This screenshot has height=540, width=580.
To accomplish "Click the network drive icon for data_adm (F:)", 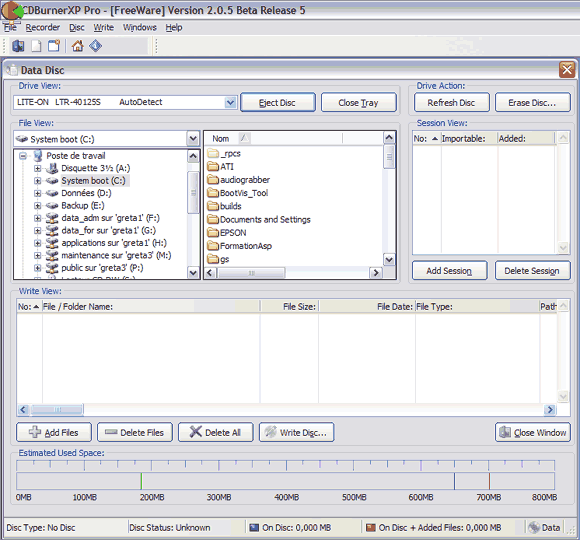I will 52,218.
